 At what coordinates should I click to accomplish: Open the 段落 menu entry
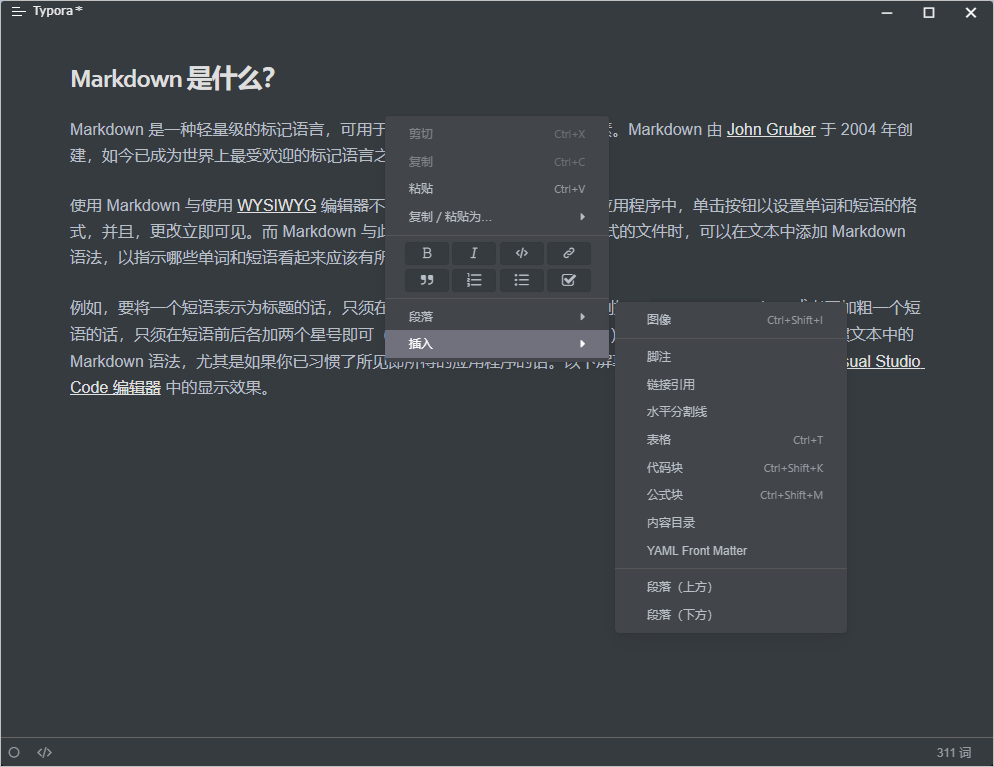(x=497, y=316)
